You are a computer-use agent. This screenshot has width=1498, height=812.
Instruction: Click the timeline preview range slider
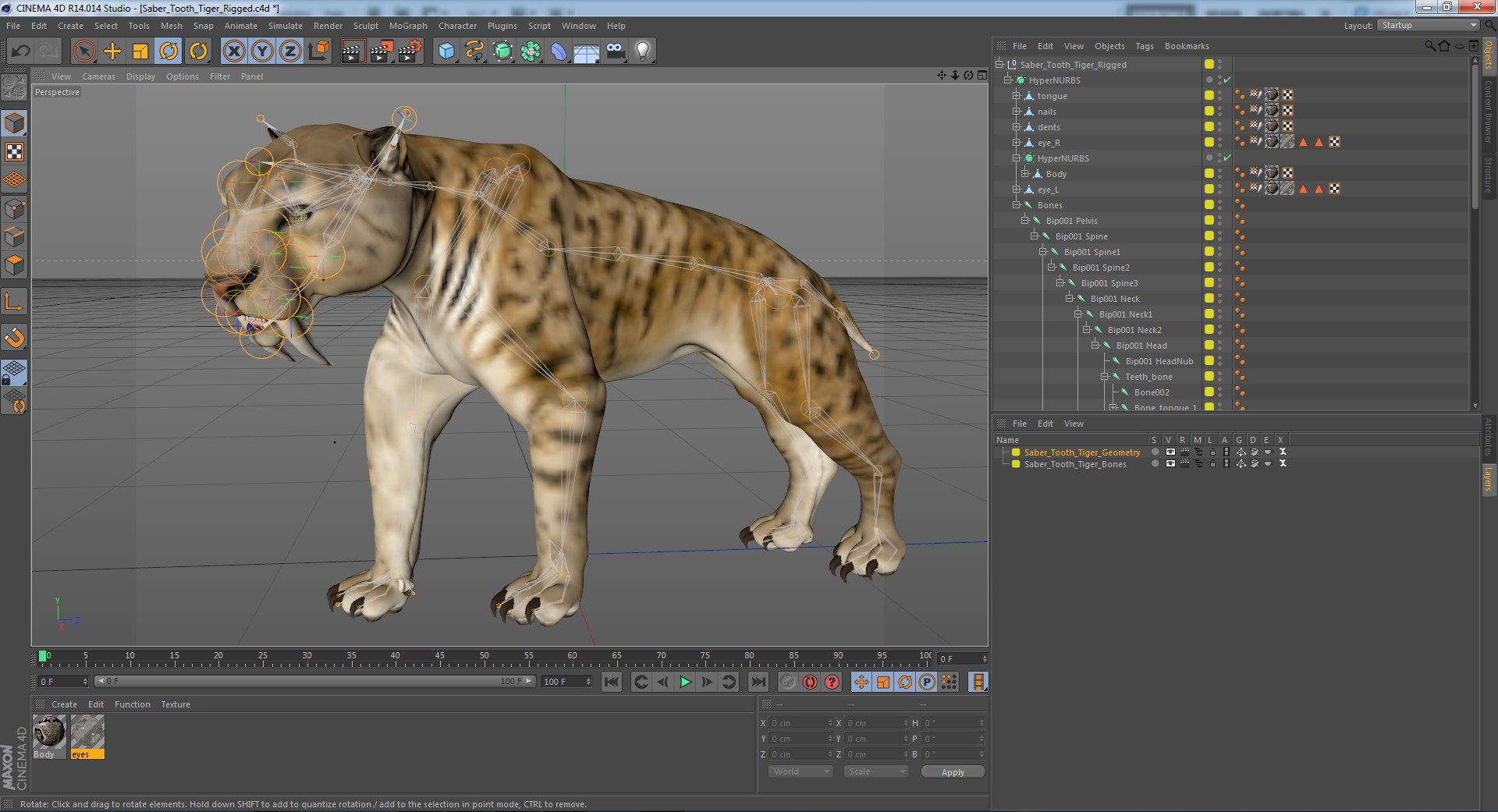pos(314,682)
